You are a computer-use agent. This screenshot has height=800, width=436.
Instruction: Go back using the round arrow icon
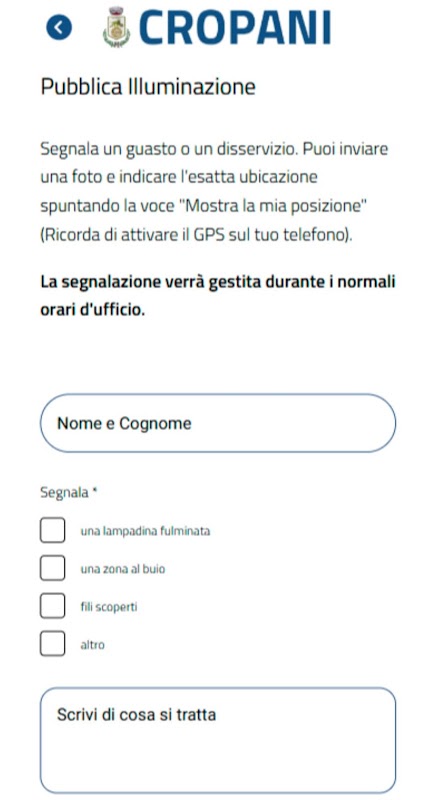coord(59,27)
